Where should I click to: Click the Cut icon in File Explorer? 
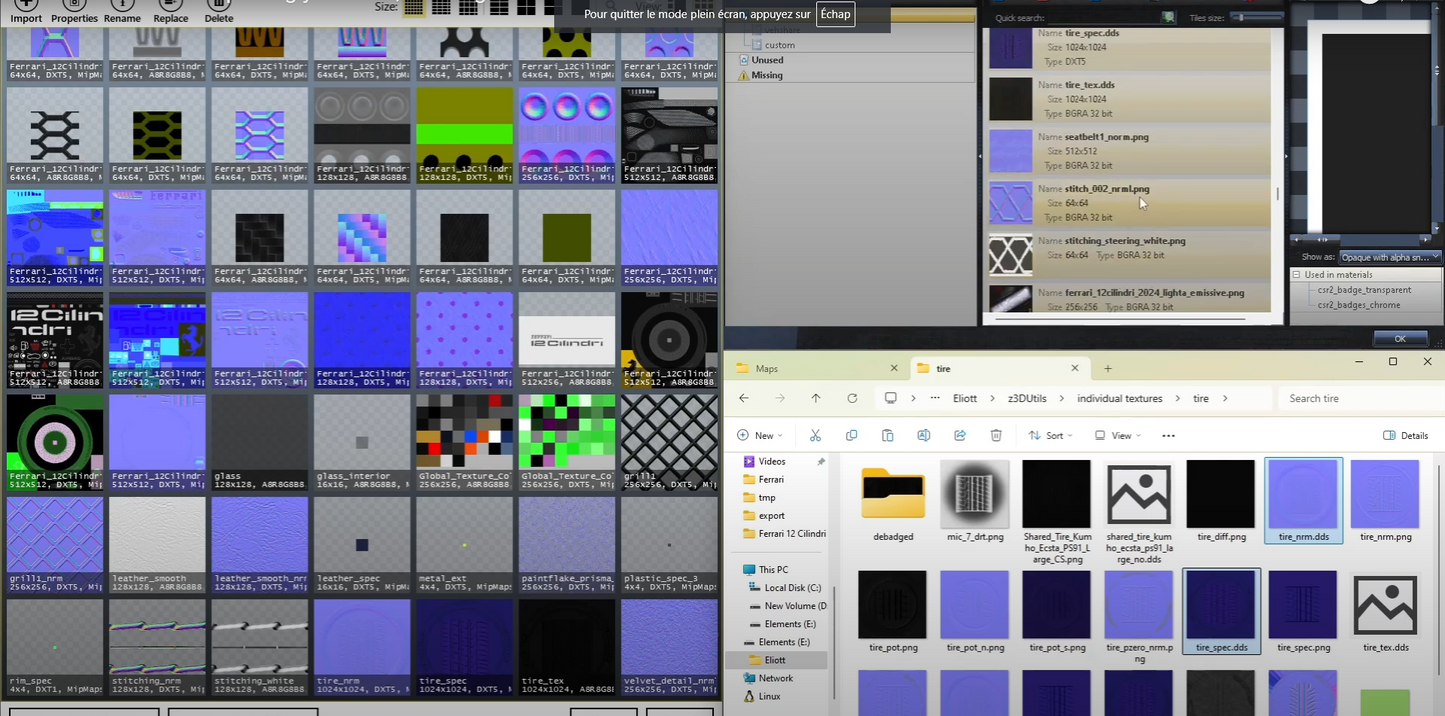[x=815, y=435]
